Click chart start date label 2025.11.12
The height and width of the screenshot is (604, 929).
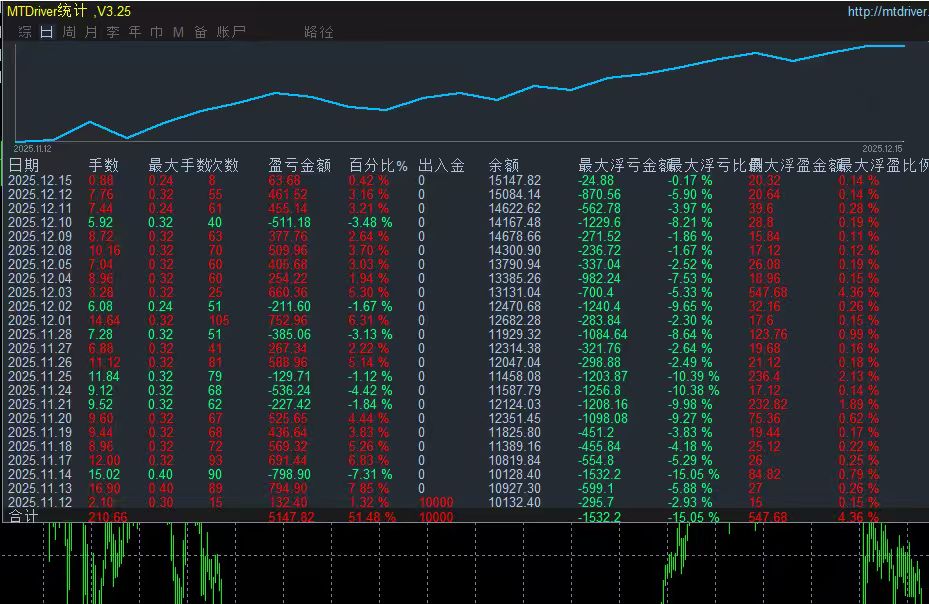click(x=33, y=149)
